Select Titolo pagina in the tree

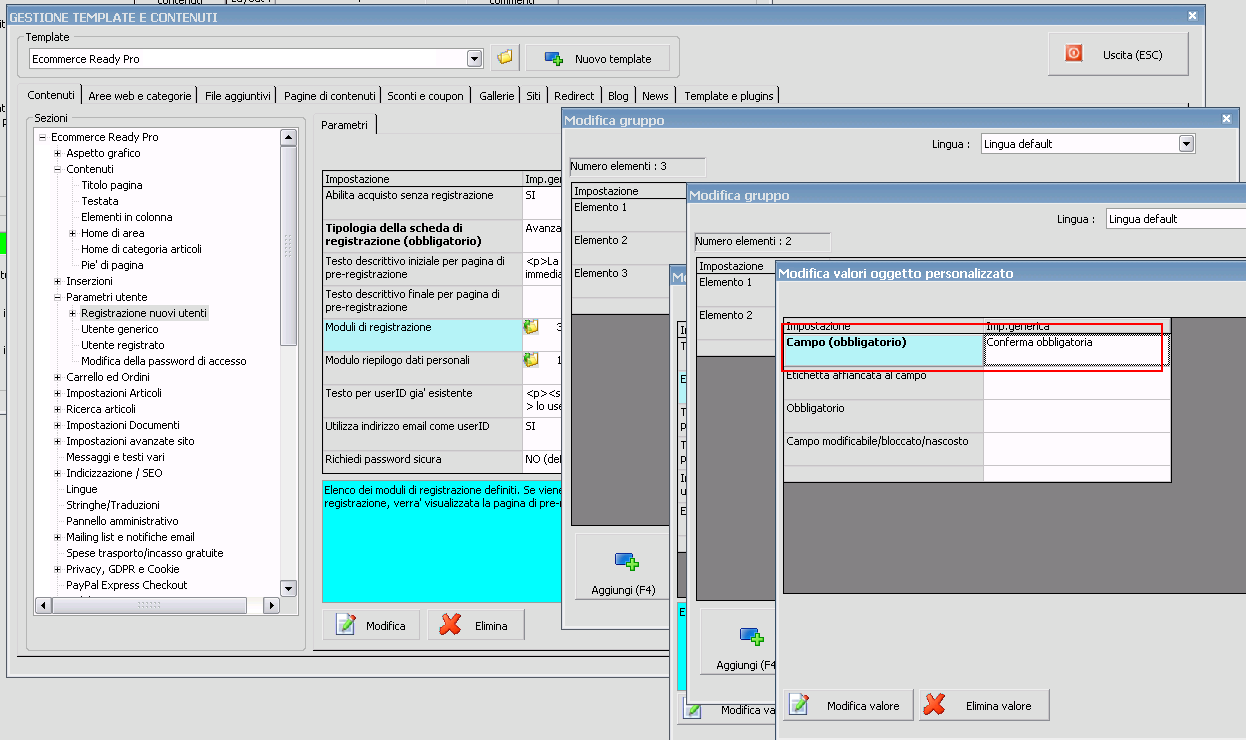[112, 185]
